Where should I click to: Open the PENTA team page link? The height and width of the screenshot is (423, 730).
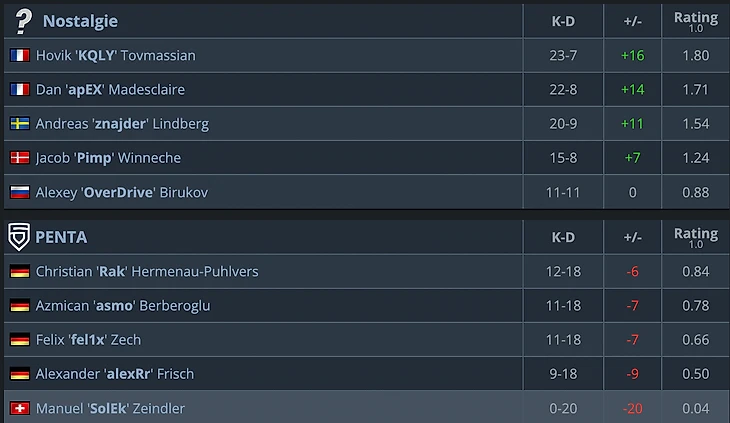(x=61, y=237)
